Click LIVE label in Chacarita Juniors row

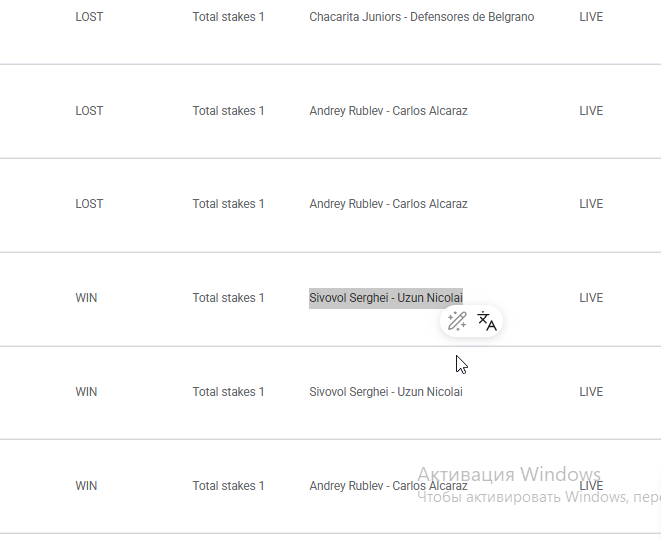point(591,17)
